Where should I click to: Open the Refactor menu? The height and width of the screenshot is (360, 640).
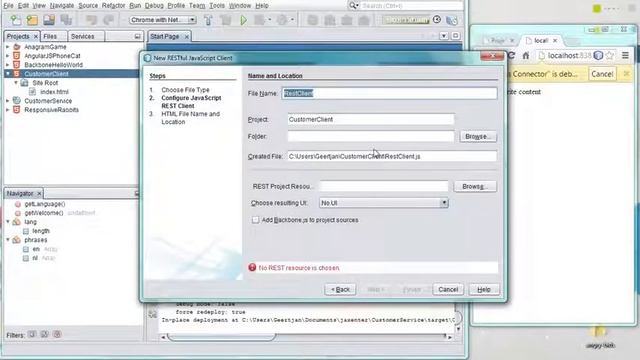113,5
